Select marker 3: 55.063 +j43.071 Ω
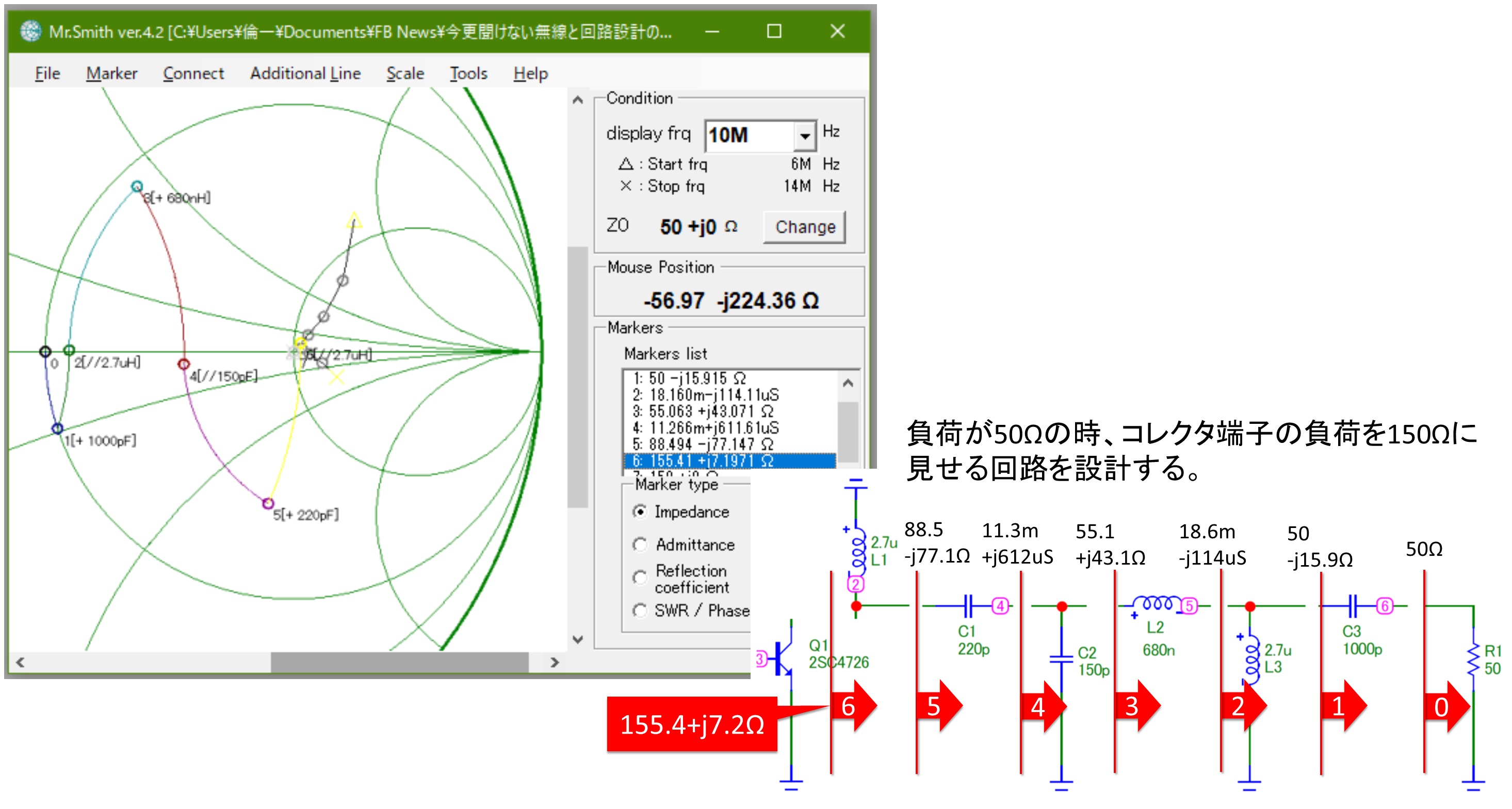This screenshot has height=809, width=1512. tap(730, 411)
